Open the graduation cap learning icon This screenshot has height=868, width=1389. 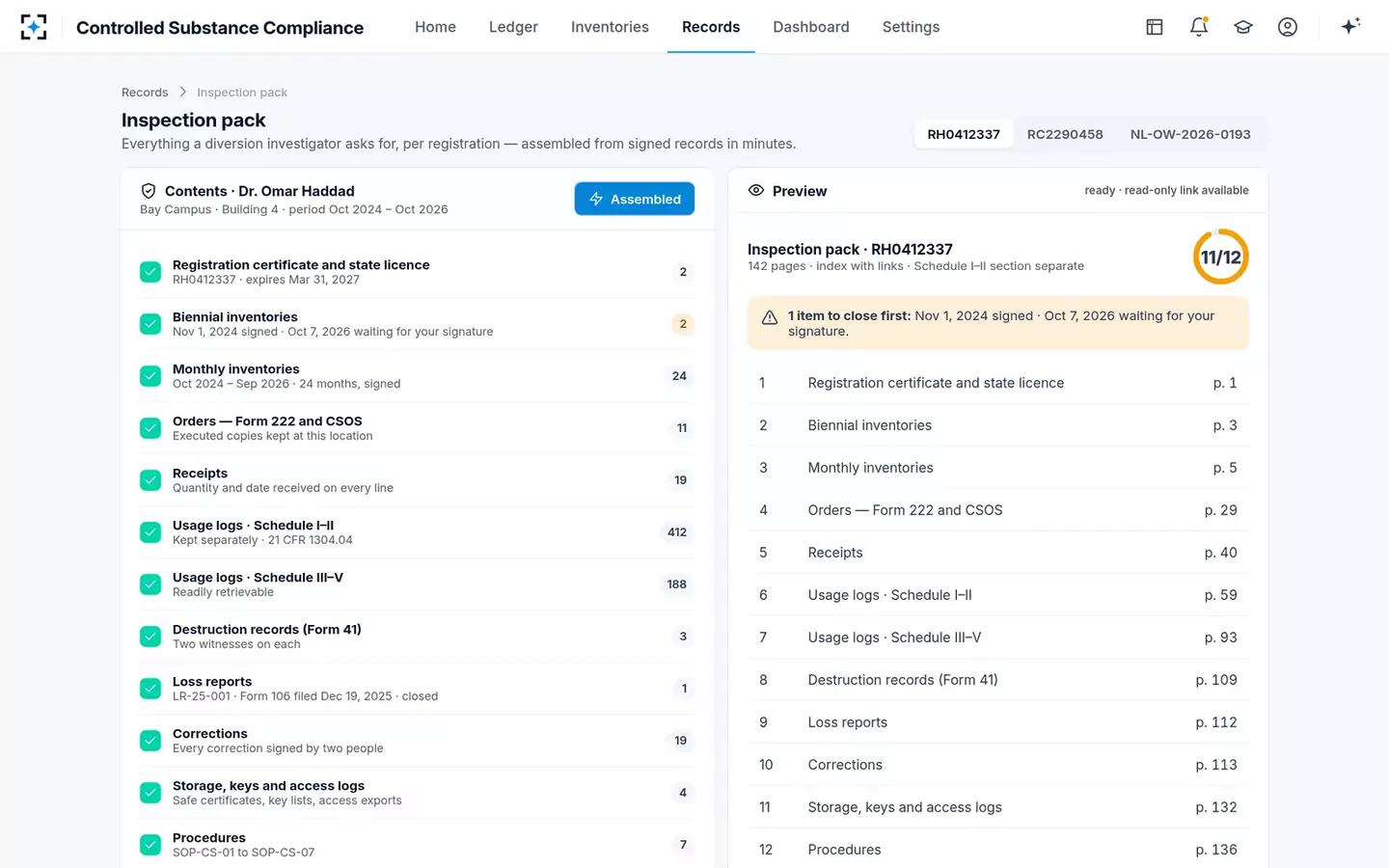pyautogui.click(x=1243, y=27)
